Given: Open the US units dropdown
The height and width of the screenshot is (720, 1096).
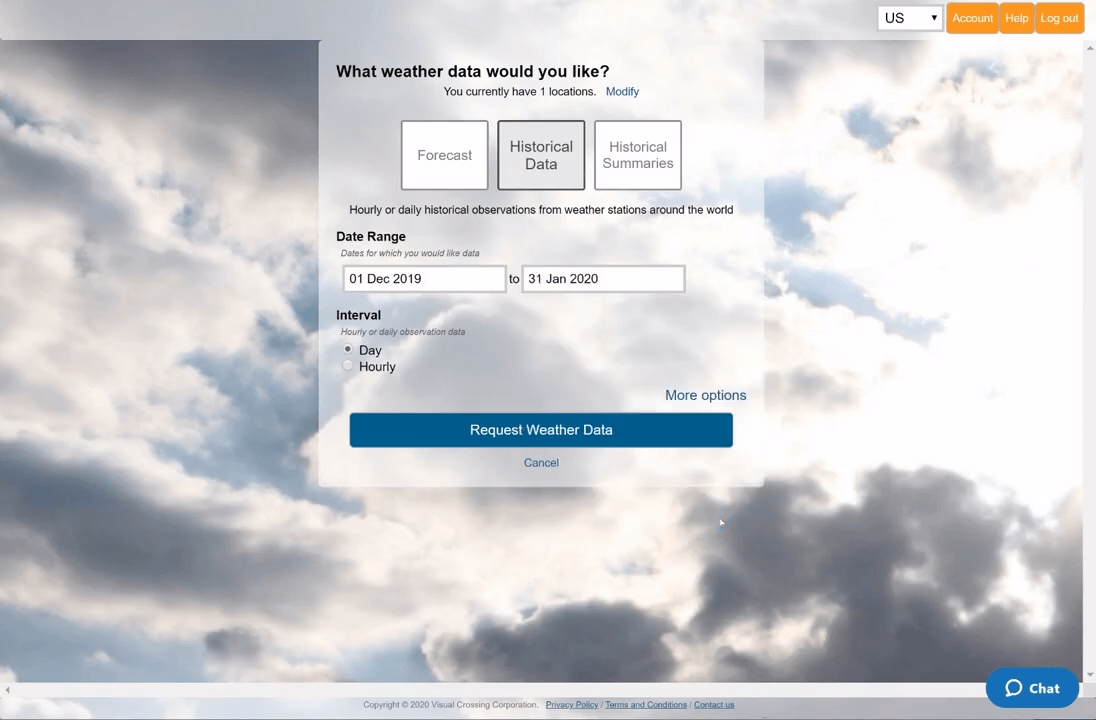Looking at the screenshot, I should coord(910,18).
